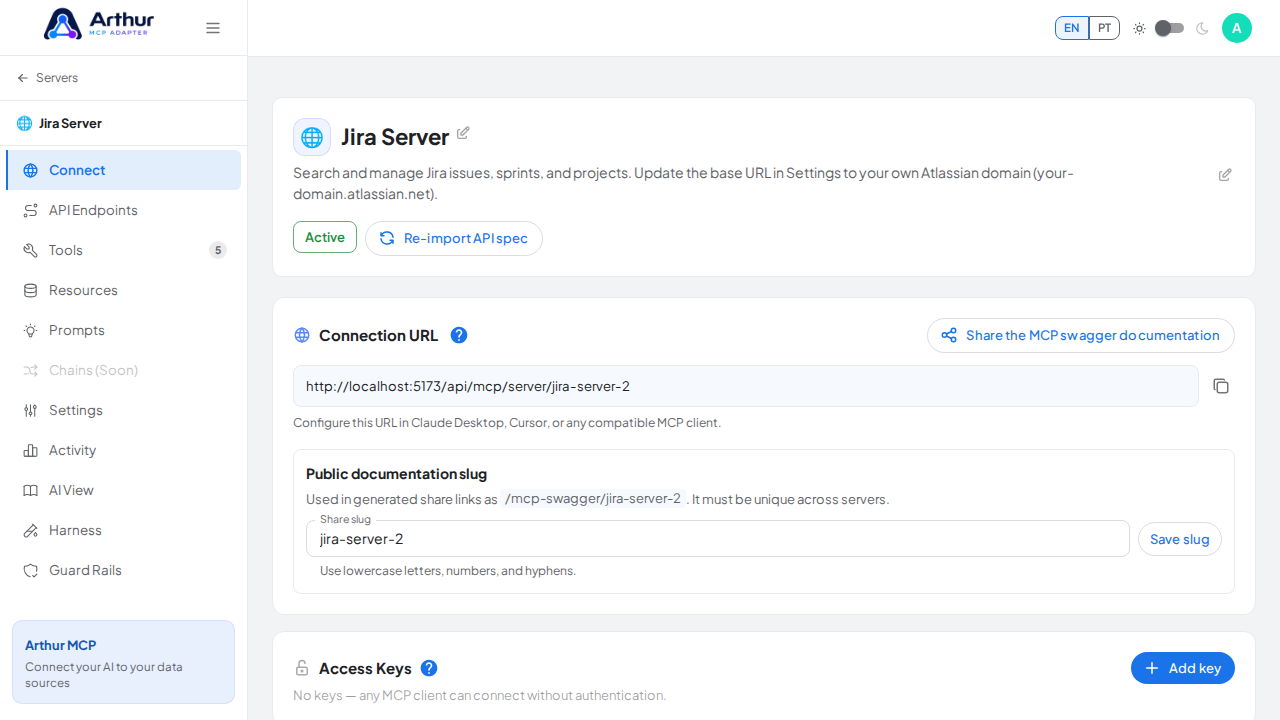Click the Tools wrench icon in sidebar

[31, 250]
